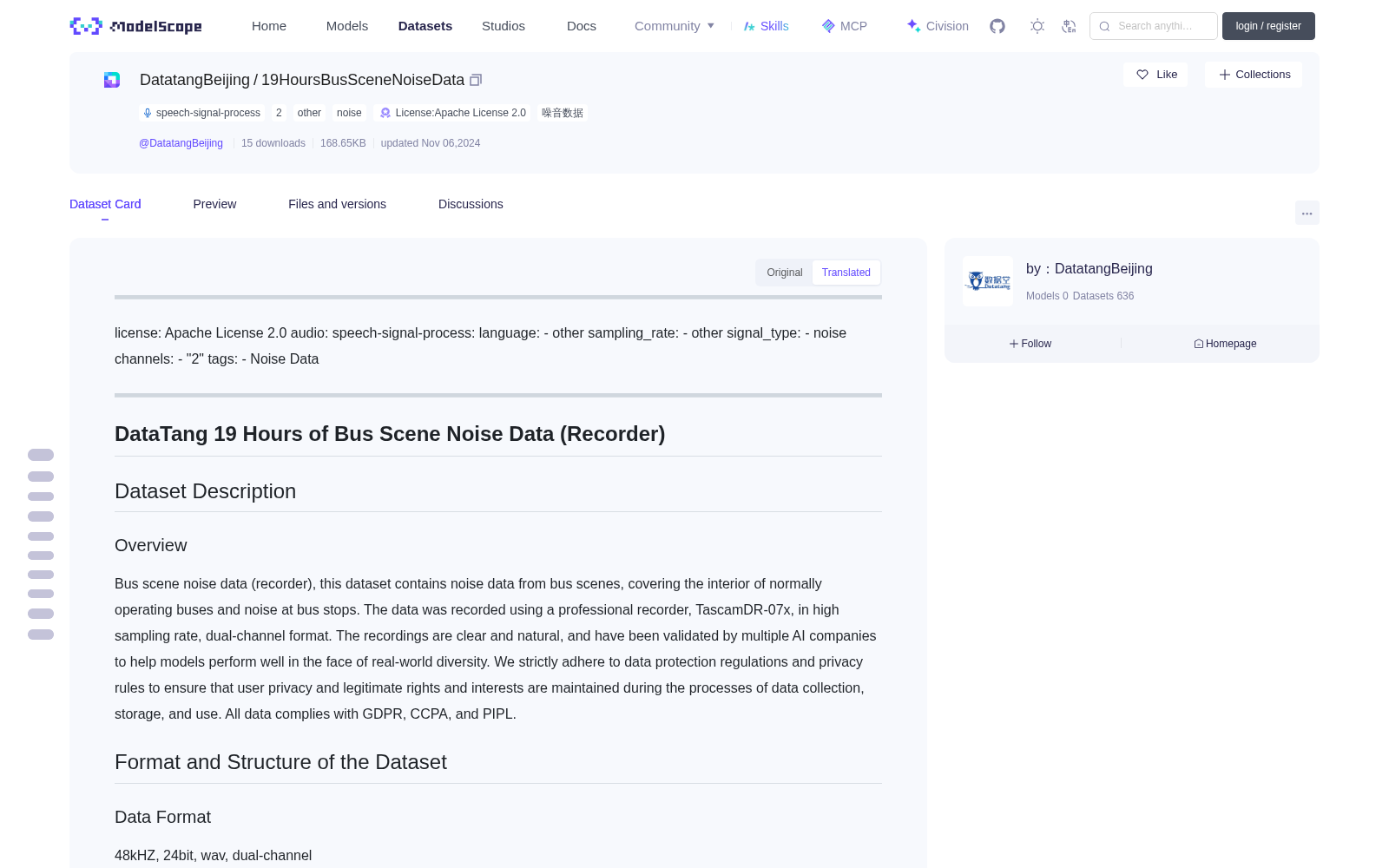This screenshot has width=1389, height=868.
Task: Click the Apache License 2.0 tag
Action: pos(453,113)
